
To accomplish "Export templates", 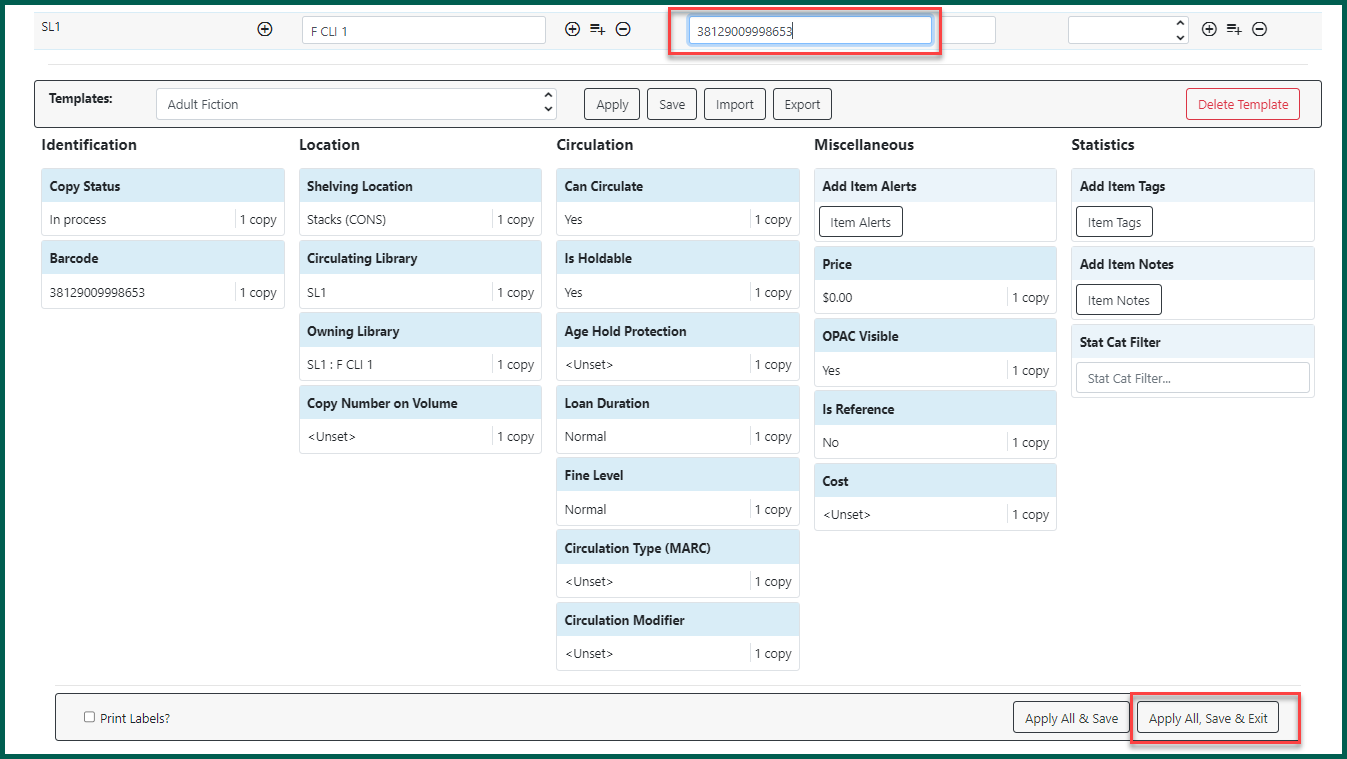I will pyautogui.click(x=802, y=104).
